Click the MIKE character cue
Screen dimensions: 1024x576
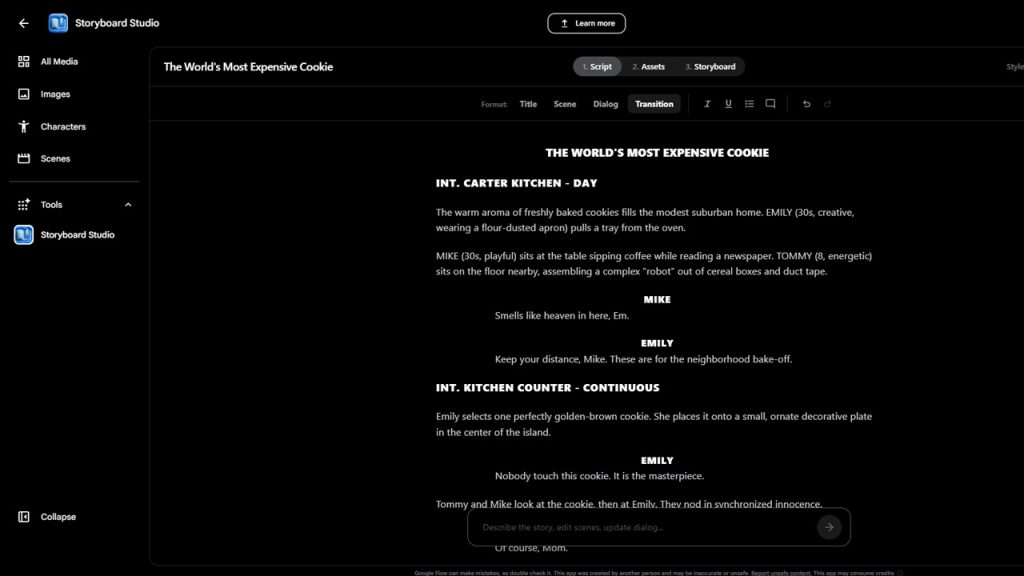657,300
